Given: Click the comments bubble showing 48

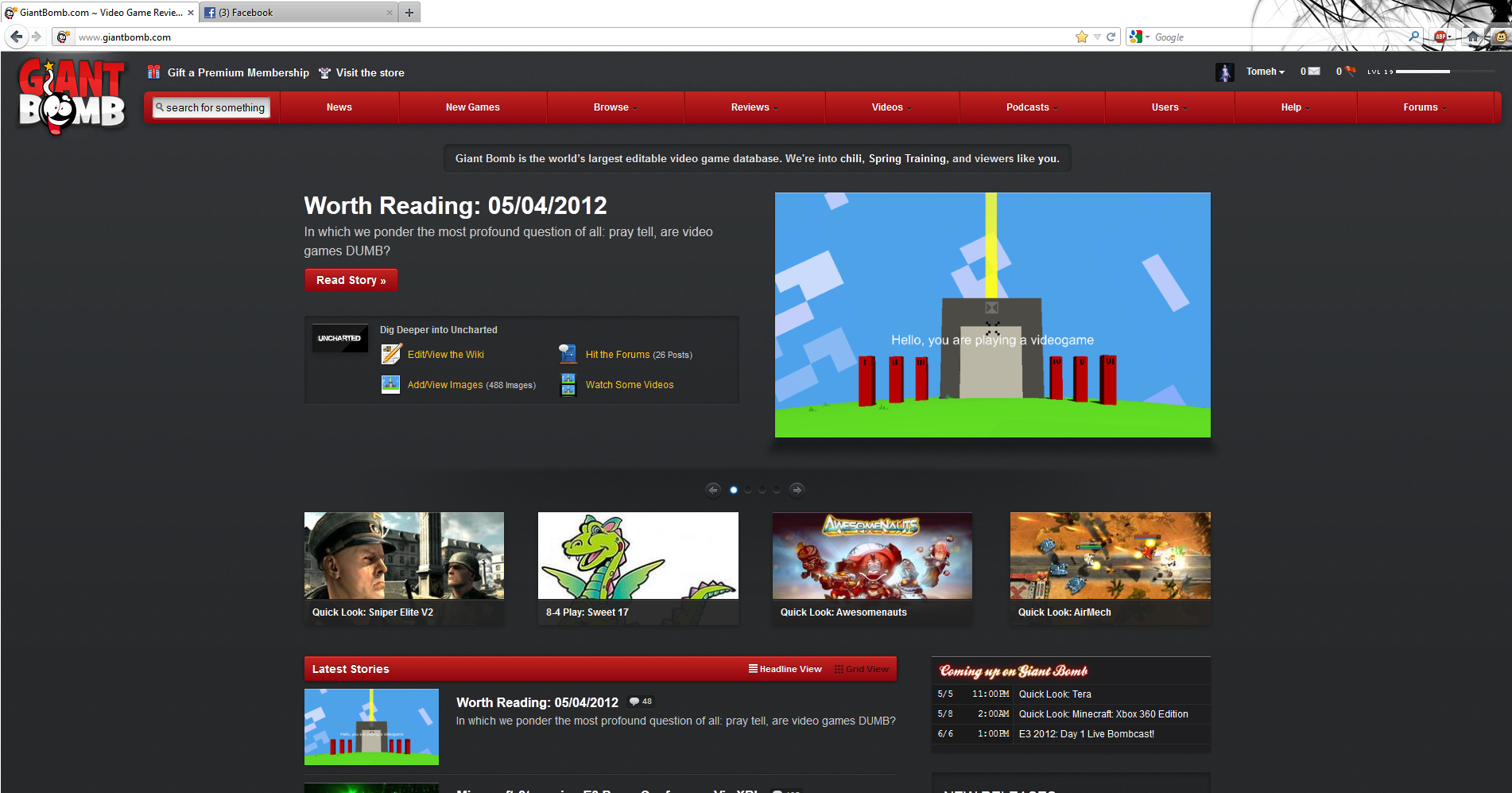Looking at the screenshot, I should [641, 702].
